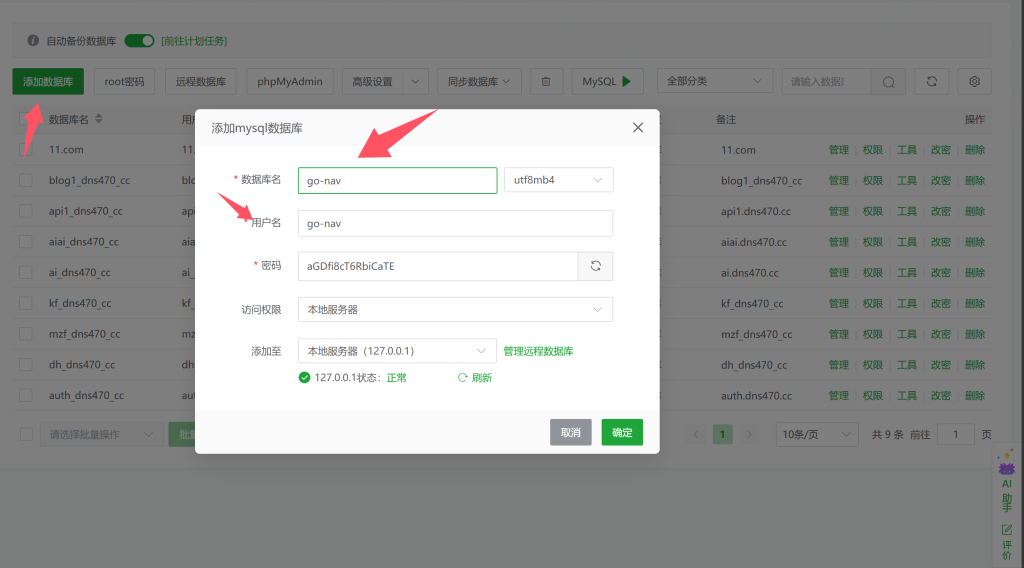Screen dimensions: 1024x568
Task: Click the 刷新 status refresh link
Action: coord(475,377)
